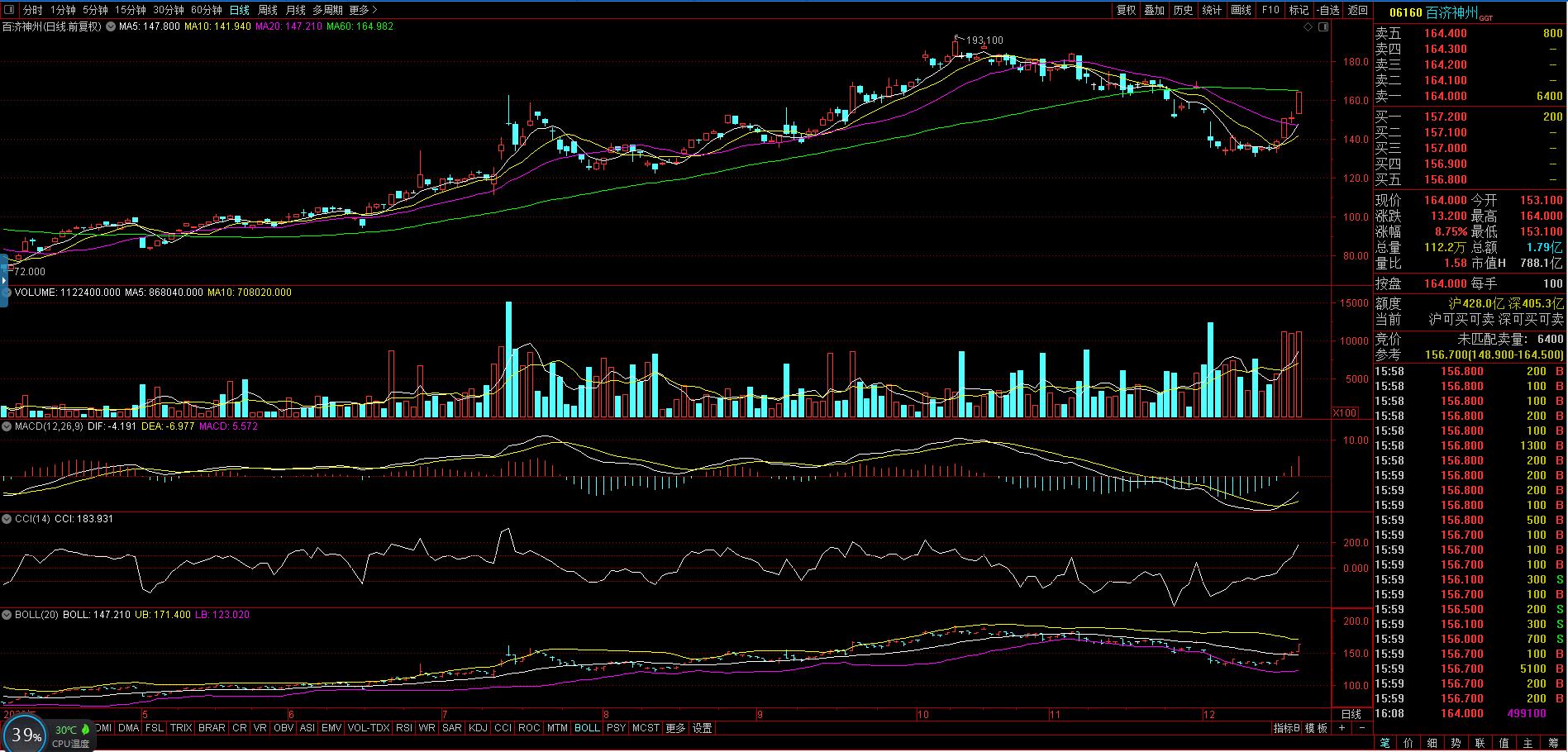Click the marker icon before MACD(12,26,9) label
Image resolution: width=1568 pixels, height=752 pixels.
(7, 426)
